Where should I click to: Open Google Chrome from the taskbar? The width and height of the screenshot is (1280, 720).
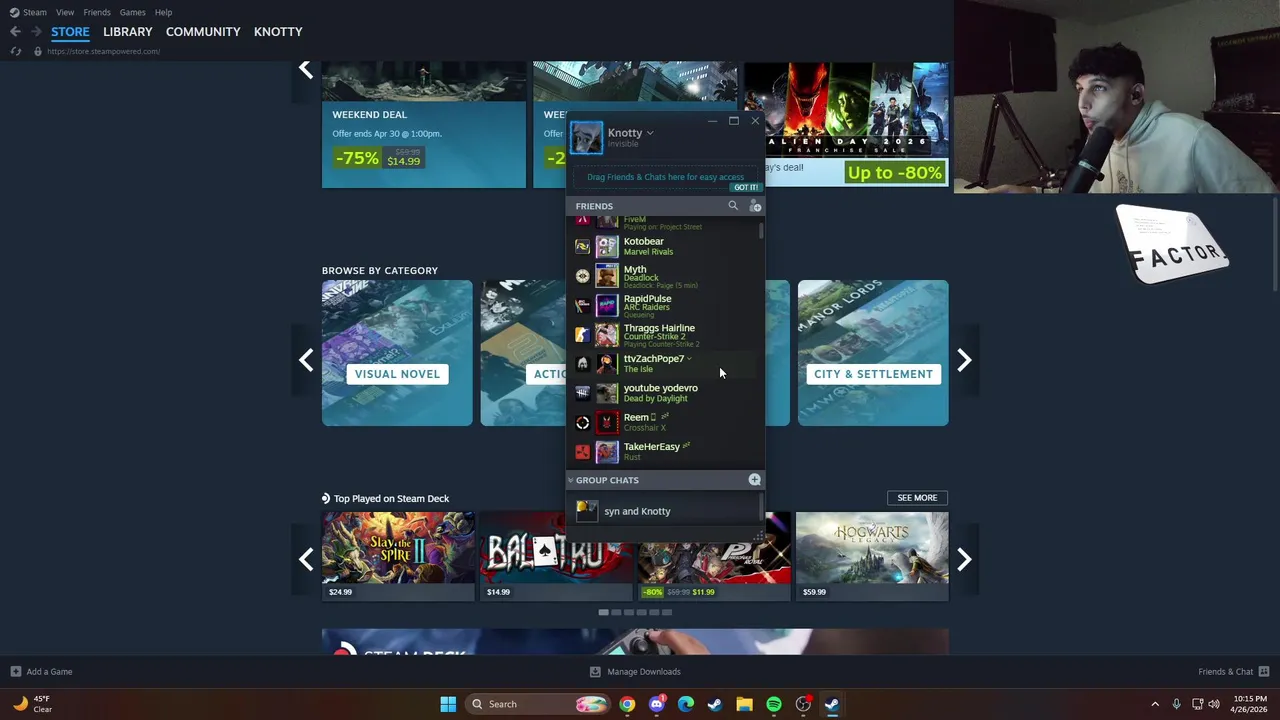[x=627, y=704]
